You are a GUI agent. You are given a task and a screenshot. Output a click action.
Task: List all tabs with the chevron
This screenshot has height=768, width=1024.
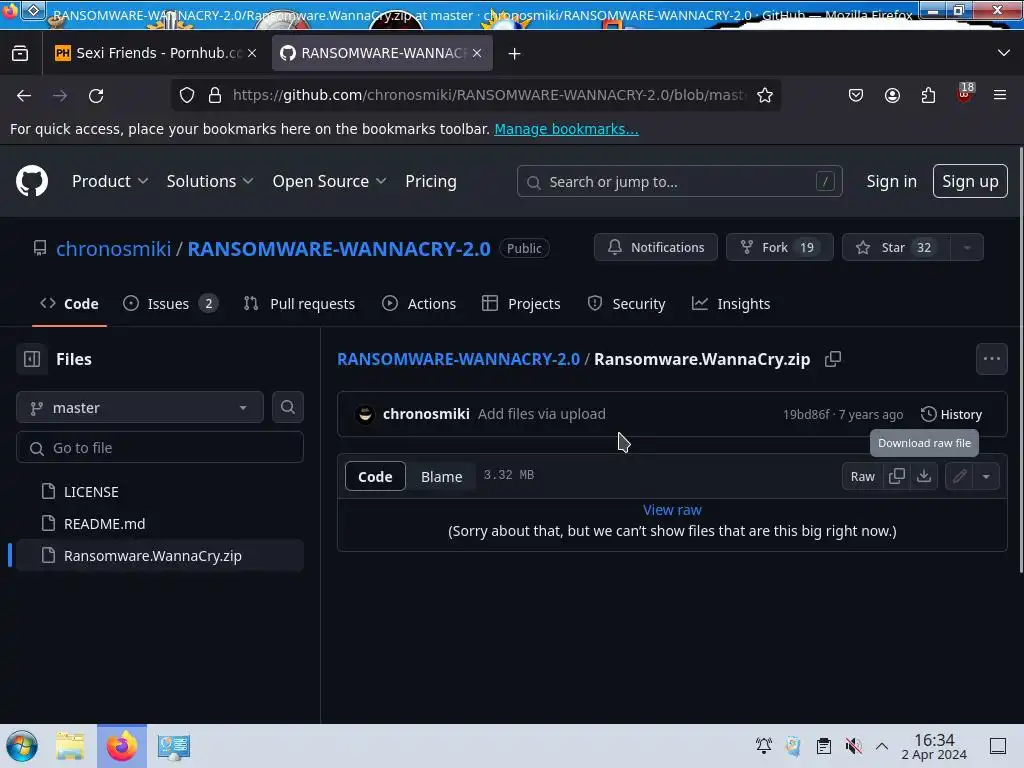coord(1004,53)
